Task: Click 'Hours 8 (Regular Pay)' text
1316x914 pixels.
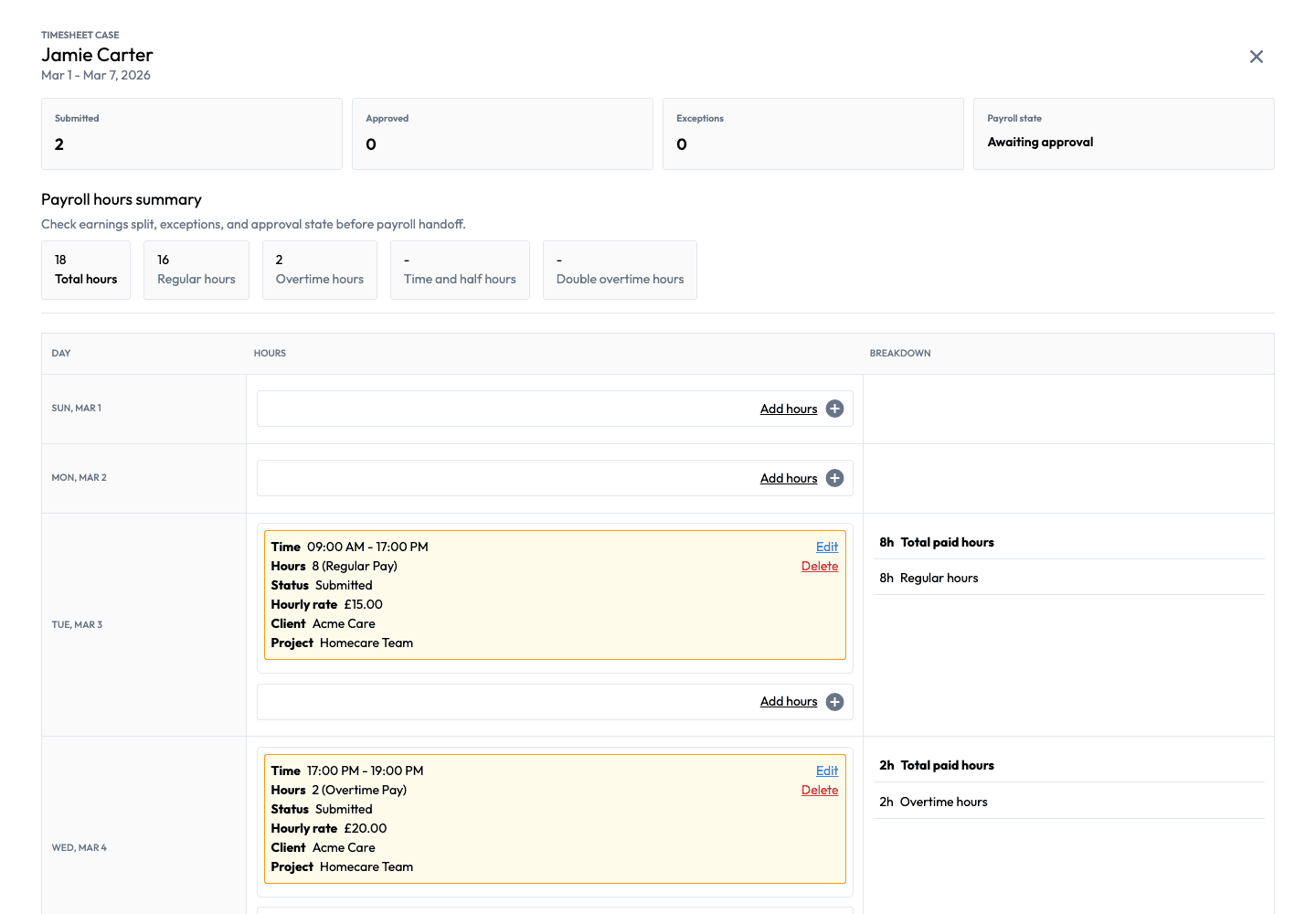Action: point(334,566)
